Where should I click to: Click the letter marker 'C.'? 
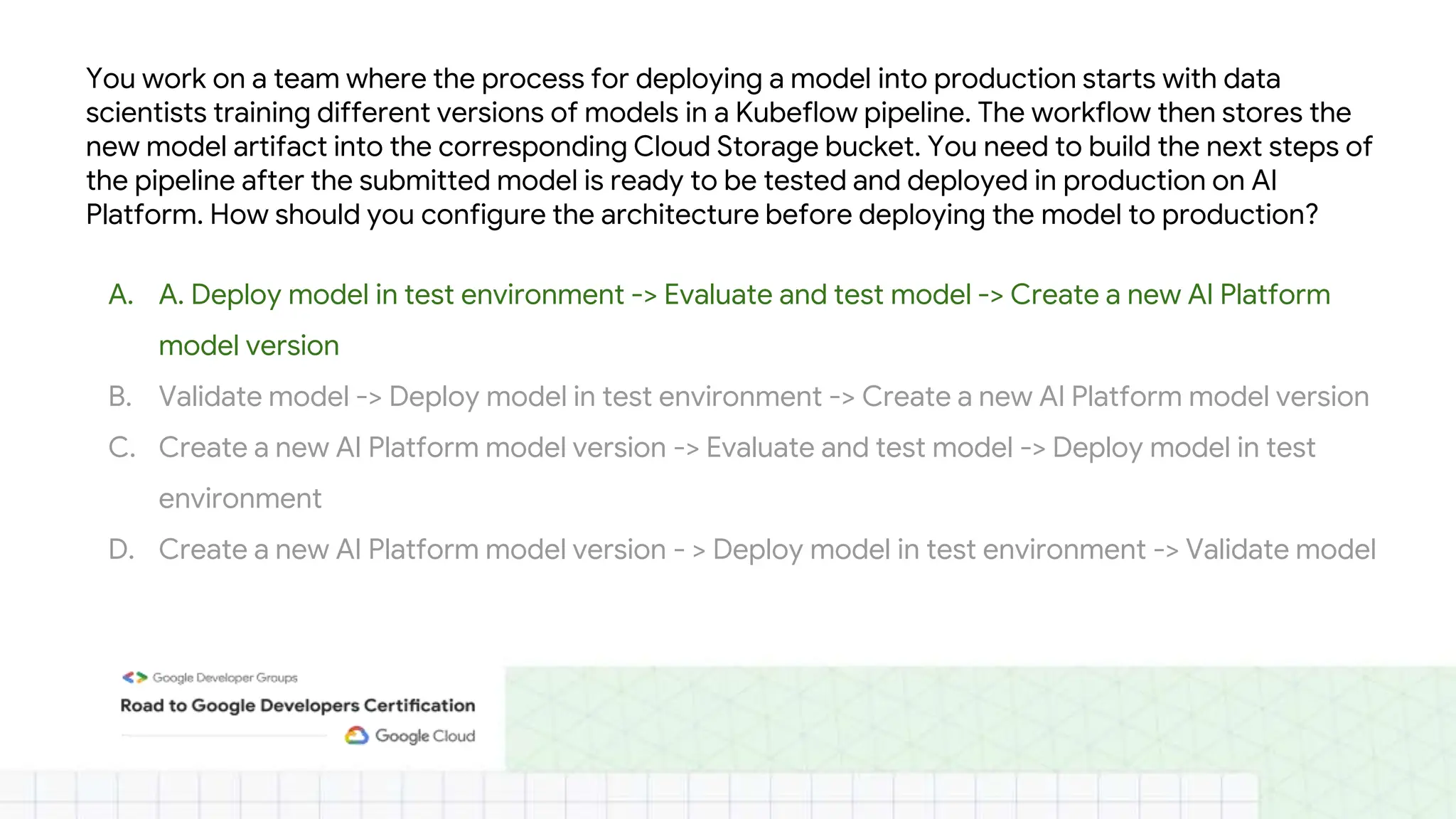pyautogui.click(x=122, y=448)
